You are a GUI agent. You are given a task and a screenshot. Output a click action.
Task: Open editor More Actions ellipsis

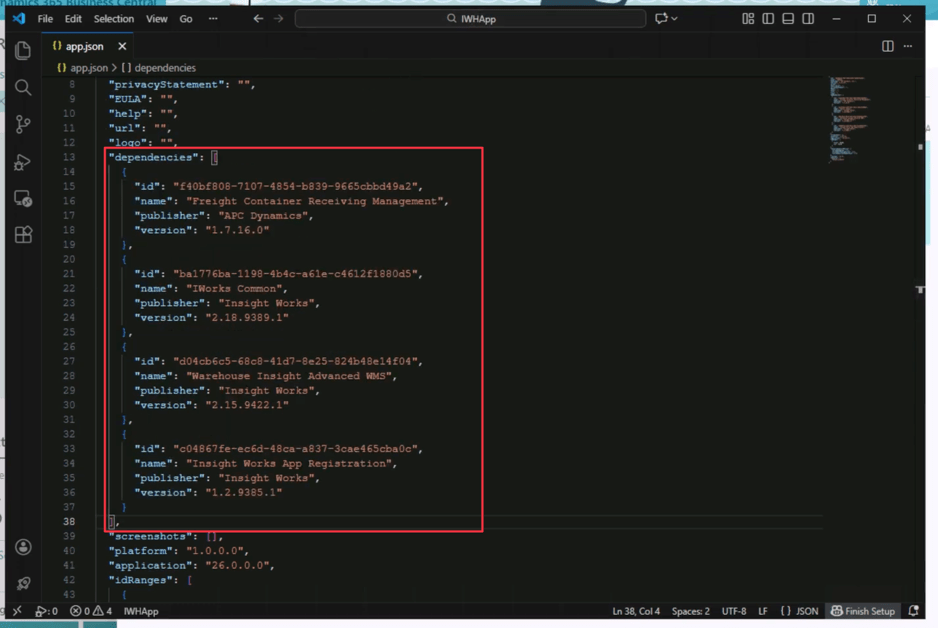tap(907, 46)
